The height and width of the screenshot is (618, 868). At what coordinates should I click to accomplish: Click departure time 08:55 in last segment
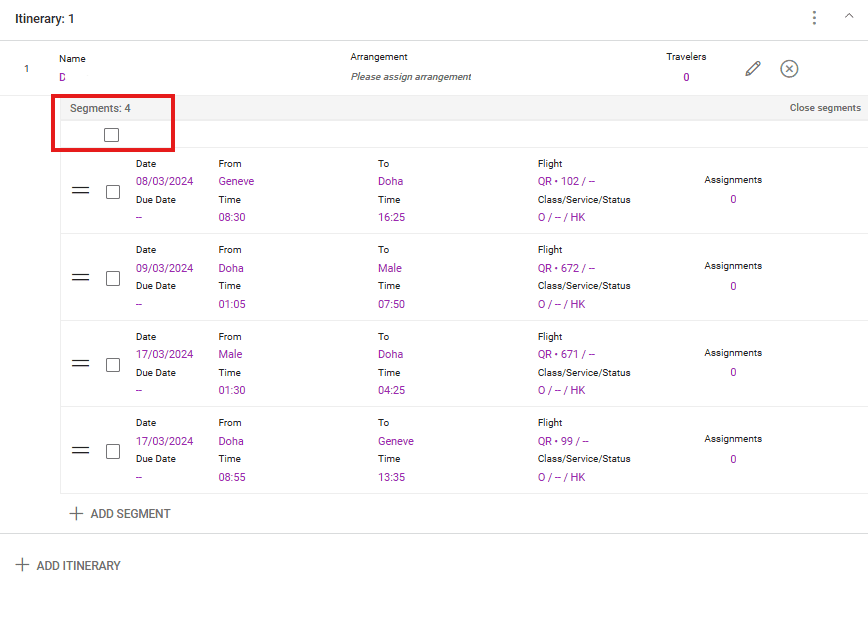coord(232,477)
